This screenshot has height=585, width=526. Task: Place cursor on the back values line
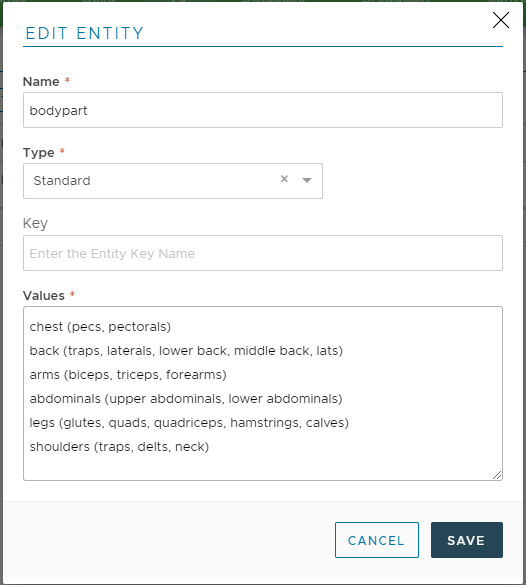[186, 351]
